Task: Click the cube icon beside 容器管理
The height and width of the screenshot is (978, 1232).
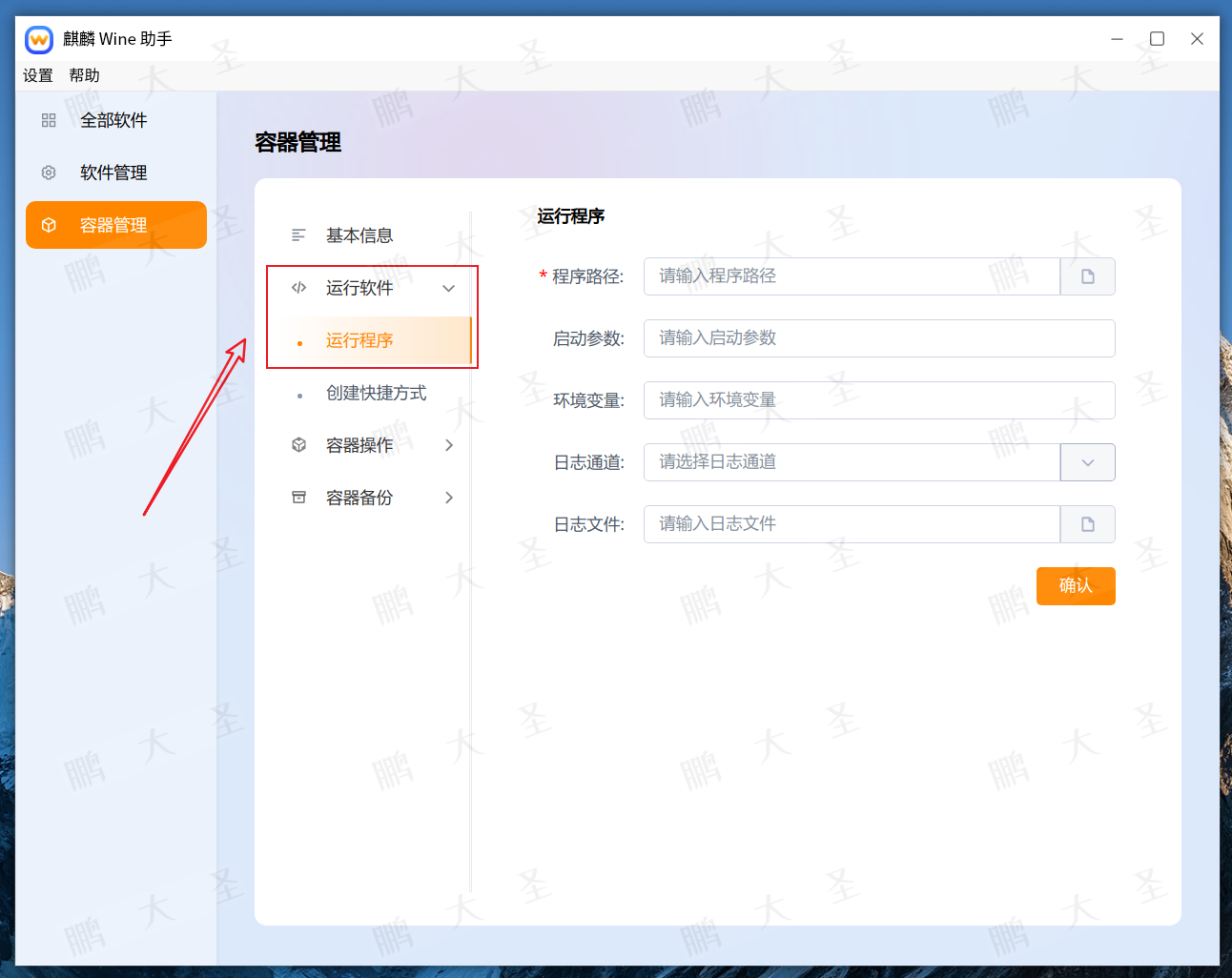Action: pos(49,225)
